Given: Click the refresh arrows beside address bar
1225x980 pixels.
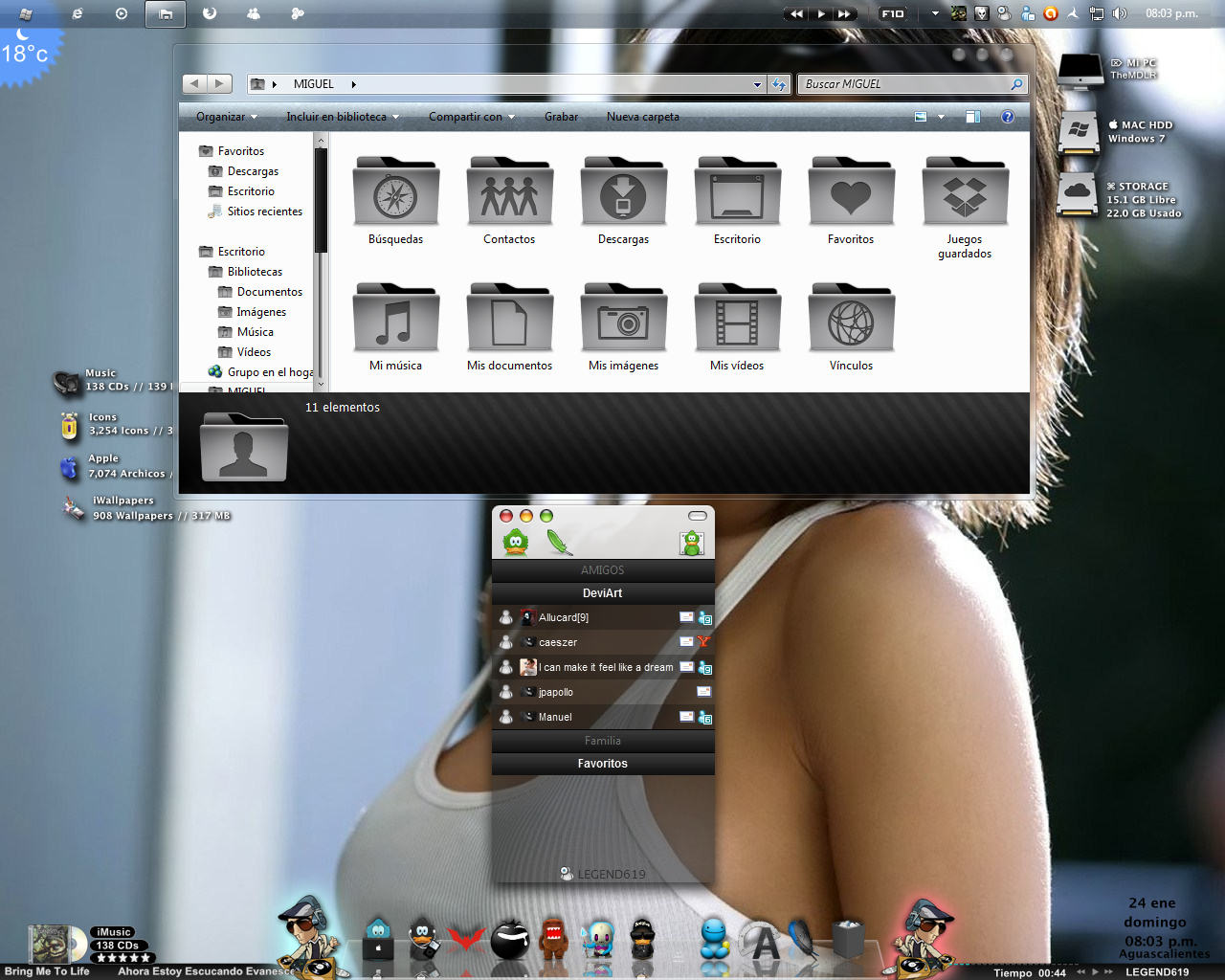Looking at the screenshot, I should [779, 84].
